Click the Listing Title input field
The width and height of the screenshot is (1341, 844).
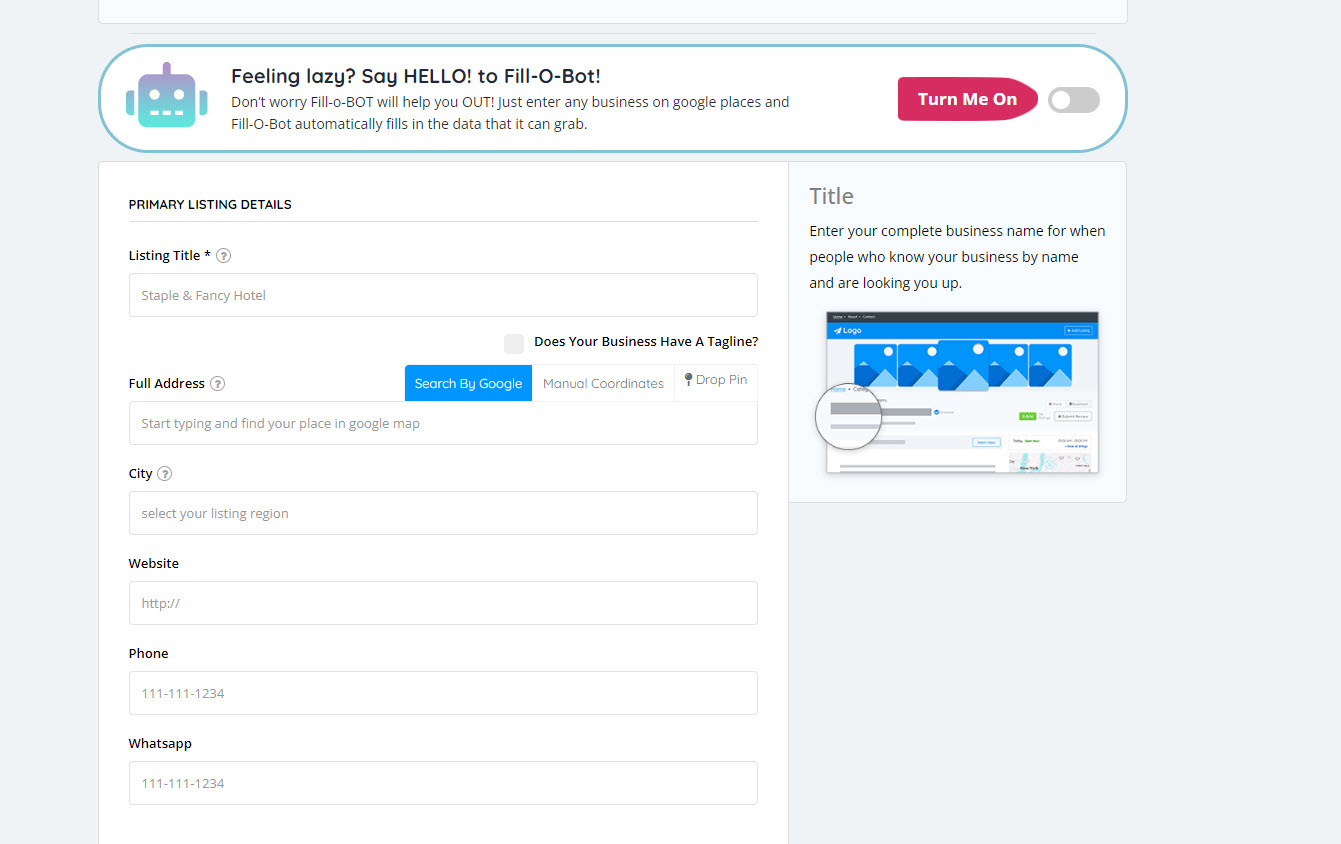coord(443,295)
